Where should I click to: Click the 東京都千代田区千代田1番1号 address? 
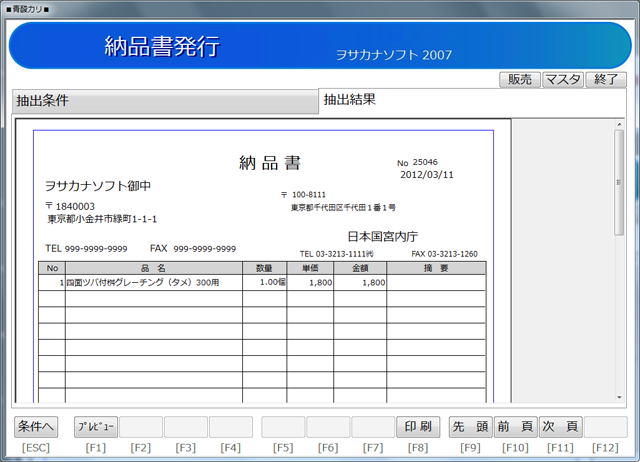pyautogui.click(x=343, y=208)
